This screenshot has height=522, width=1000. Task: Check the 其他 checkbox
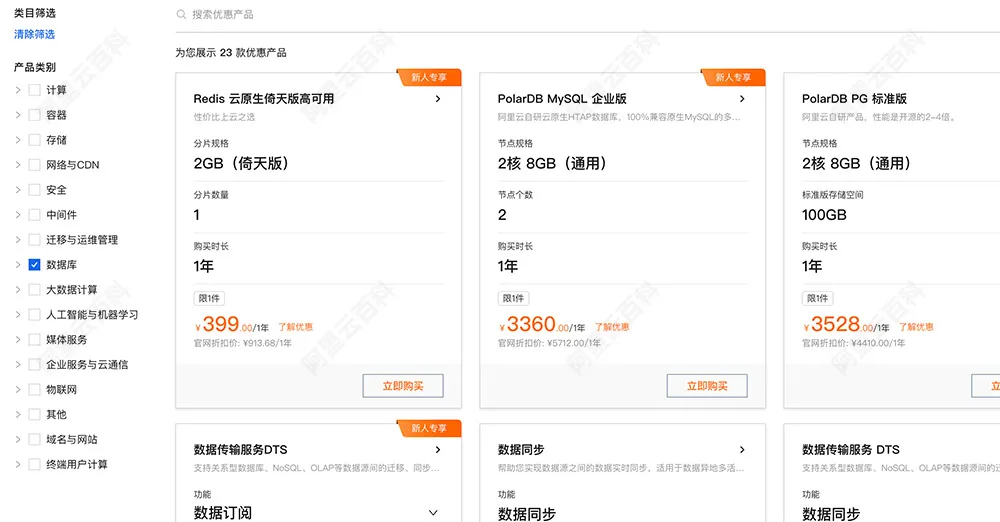pos(34,414)
